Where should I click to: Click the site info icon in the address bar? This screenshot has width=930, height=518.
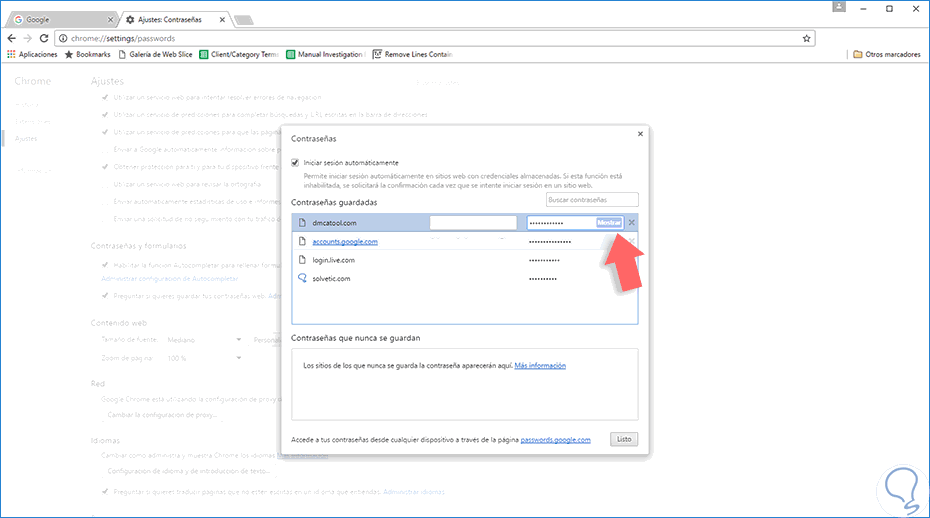[63, 39]
